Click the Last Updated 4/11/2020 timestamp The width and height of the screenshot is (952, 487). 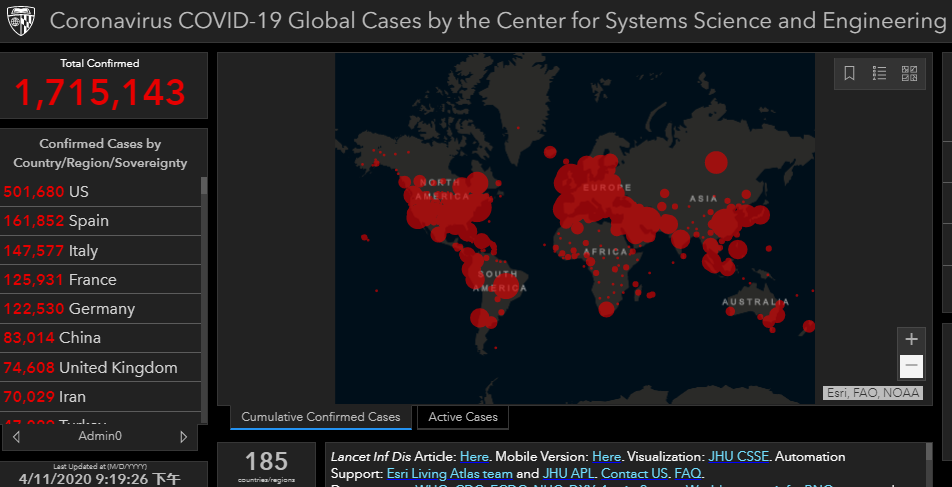(x=100, y=477)
